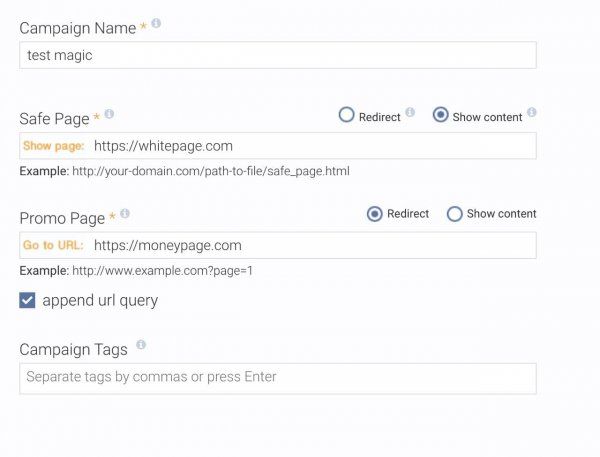This screenshot has height=457, width=600.
Task: Click the info icon beside Campaign Tags
Action: pos(141,345)
